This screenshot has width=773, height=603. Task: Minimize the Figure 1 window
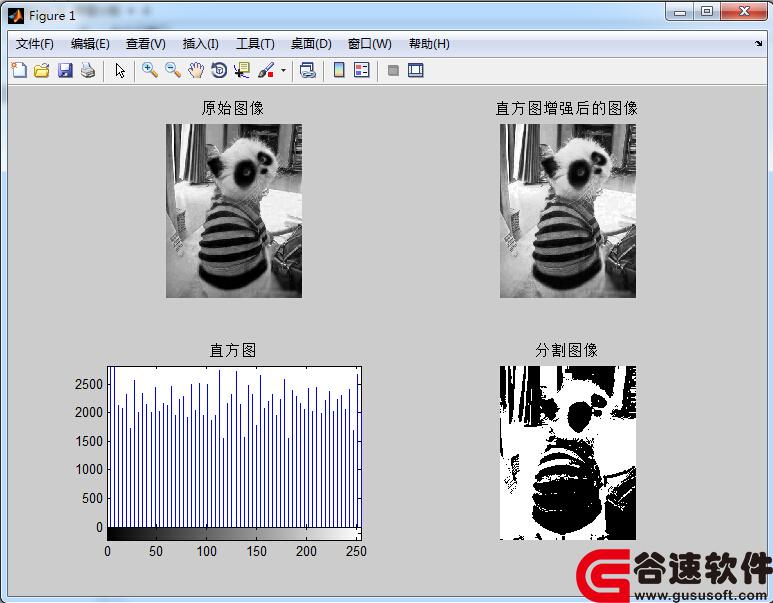click(x=680, y=11)
